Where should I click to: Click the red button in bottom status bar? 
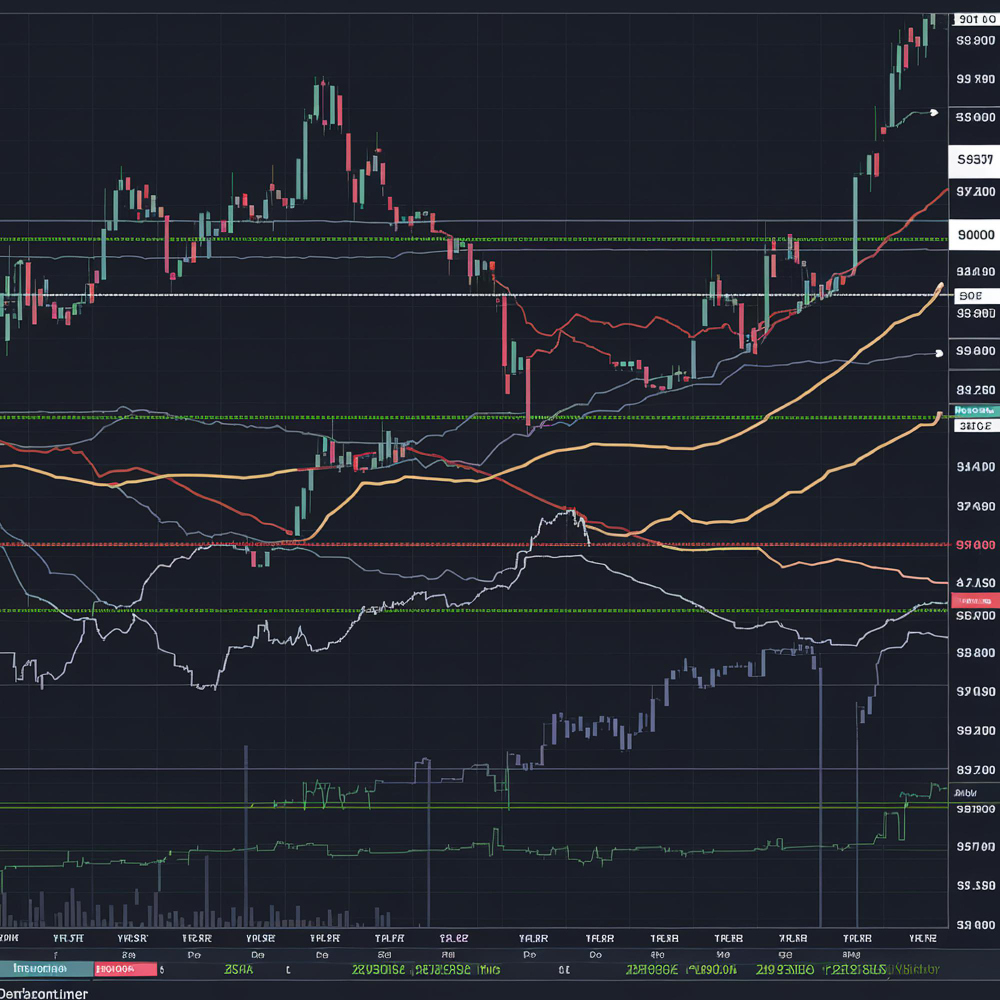point(126,969)
